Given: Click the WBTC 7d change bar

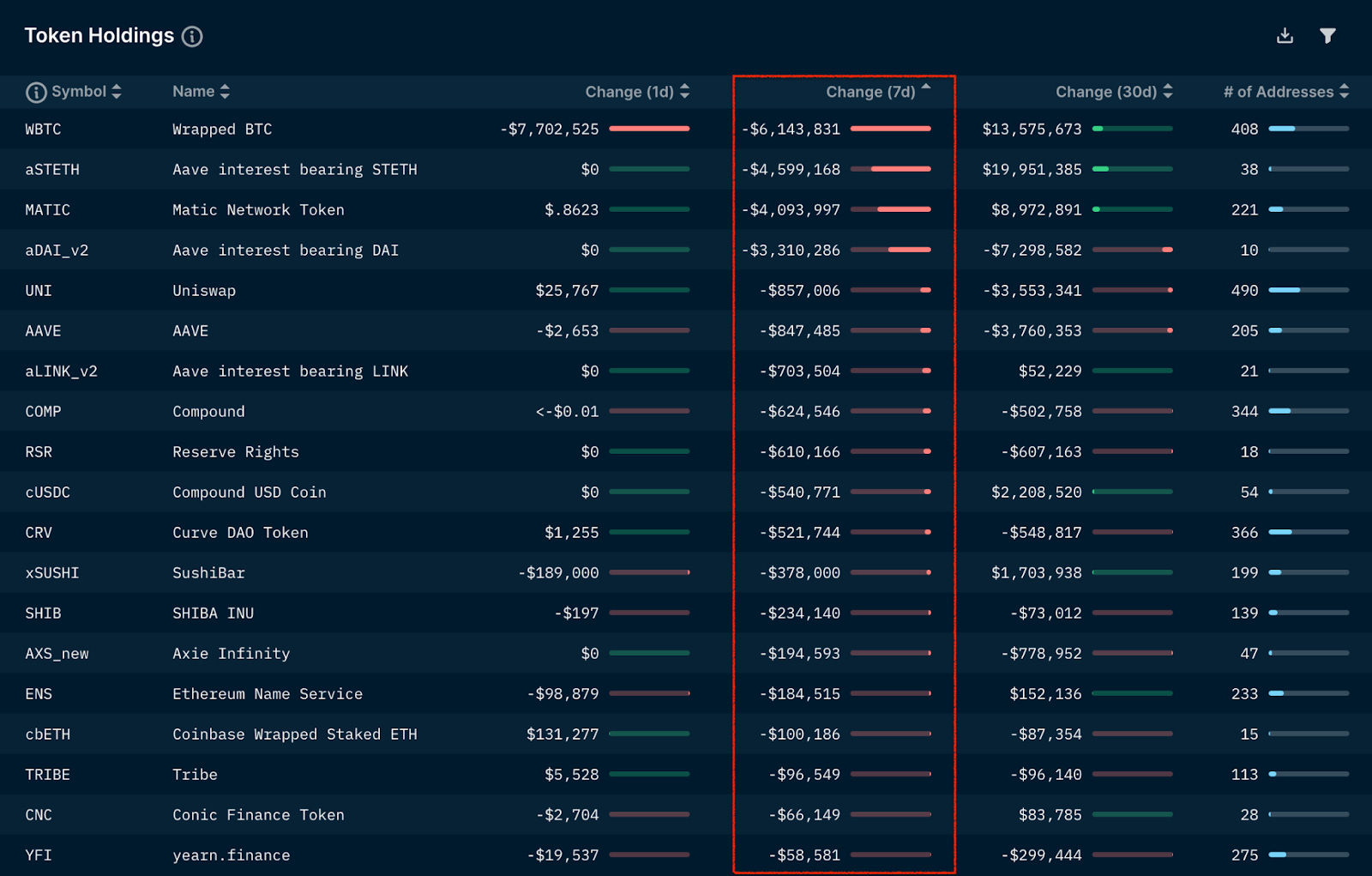Looking at the screenshot, I should pyautogui.click(x=891, y=129).
